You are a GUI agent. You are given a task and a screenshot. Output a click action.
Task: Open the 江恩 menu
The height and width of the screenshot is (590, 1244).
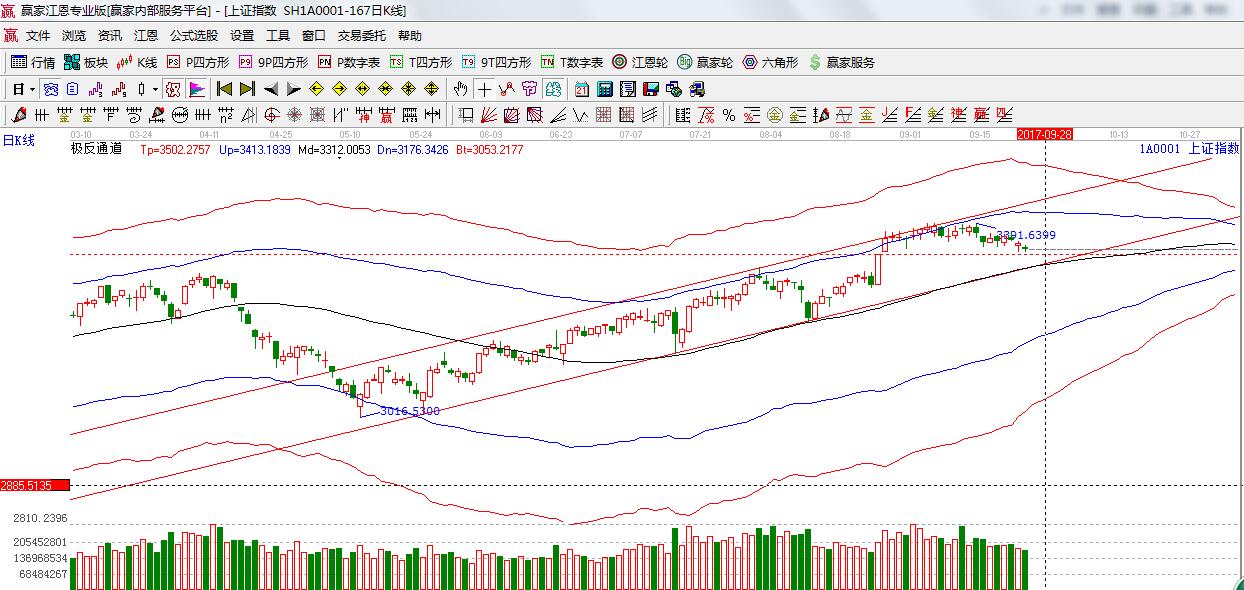[x=146, y=35]
